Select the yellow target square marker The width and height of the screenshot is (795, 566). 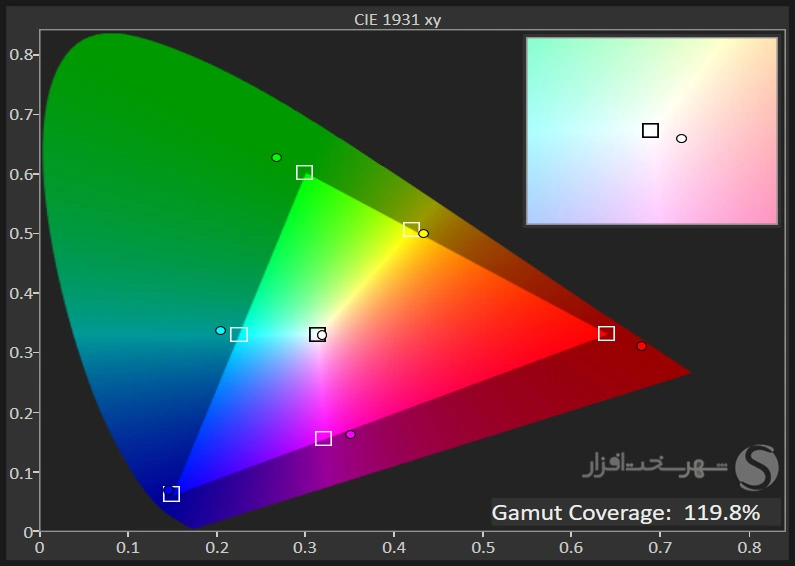point(411,229)
